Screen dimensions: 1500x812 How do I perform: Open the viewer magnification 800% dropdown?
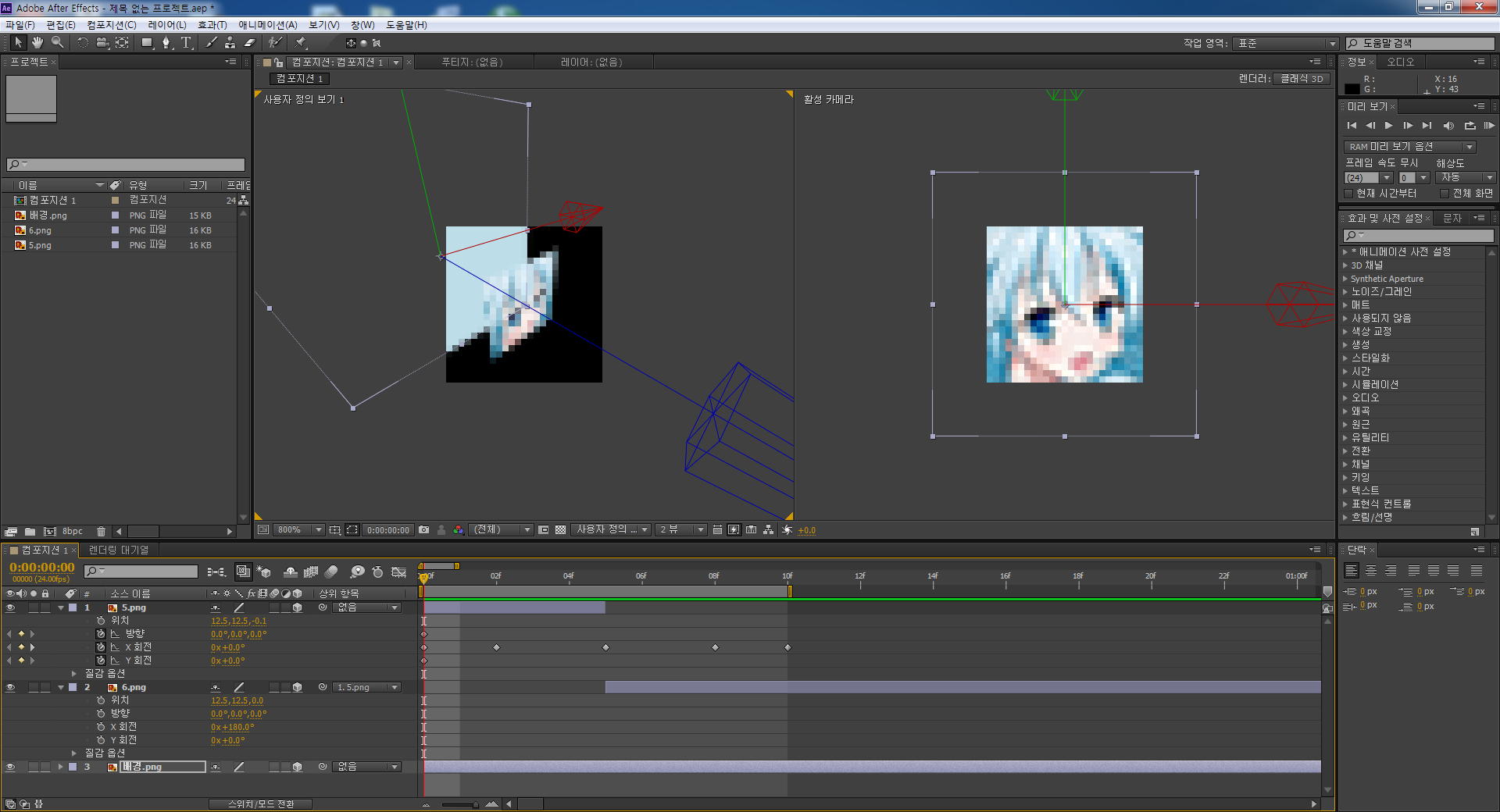pyautogui.click(x=300, y=530)
